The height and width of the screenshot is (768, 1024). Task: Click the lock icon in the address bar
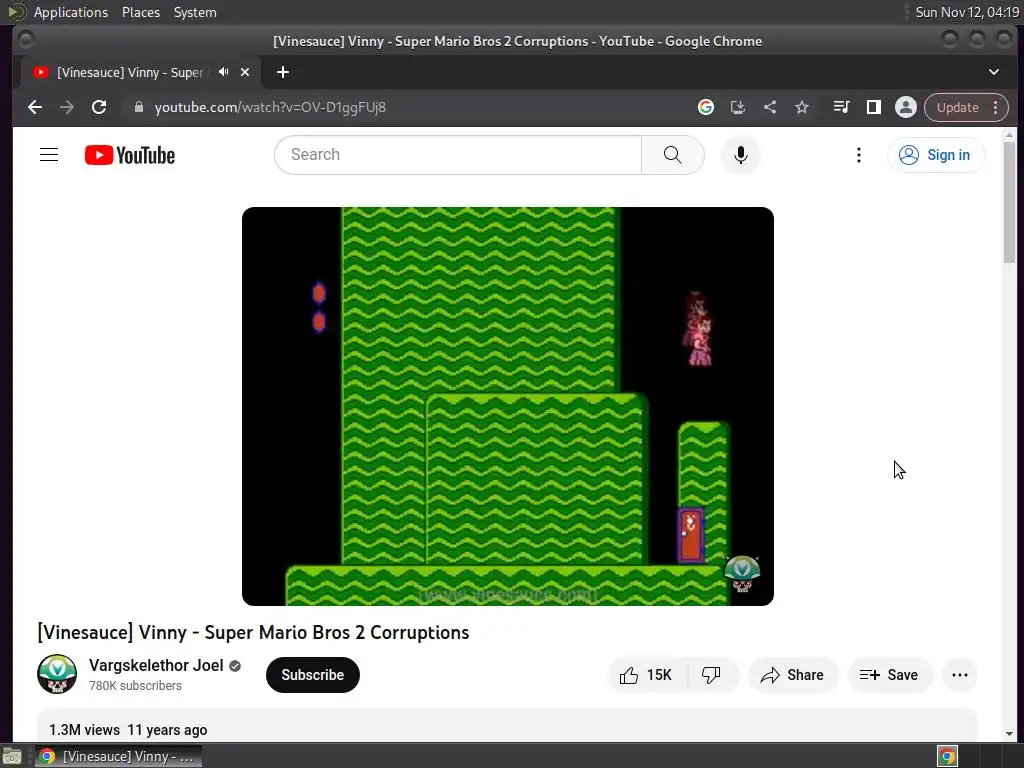138,107
